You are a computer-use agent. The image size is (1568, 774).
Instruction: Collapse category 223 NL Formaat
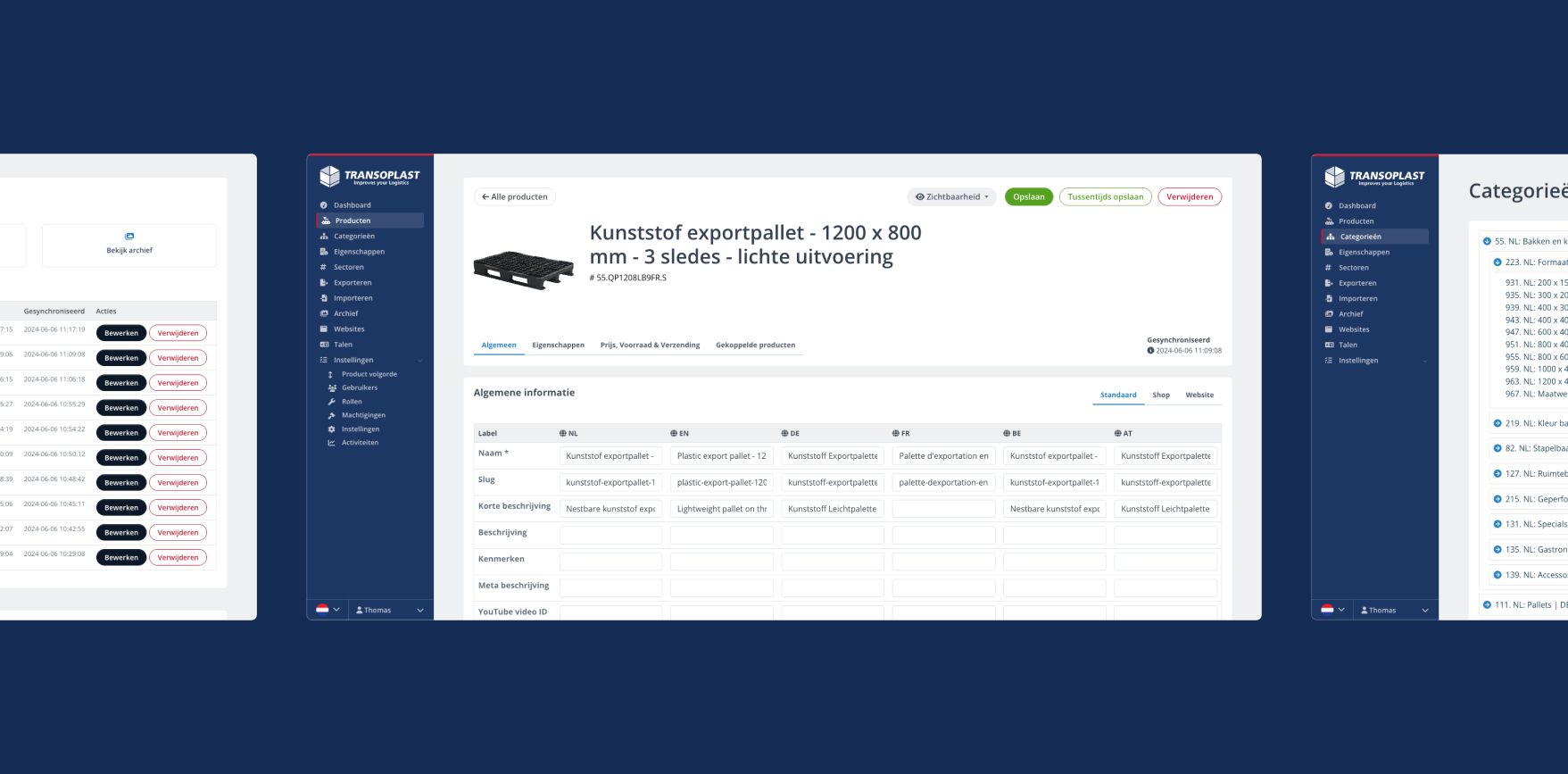coord(1497,262)
